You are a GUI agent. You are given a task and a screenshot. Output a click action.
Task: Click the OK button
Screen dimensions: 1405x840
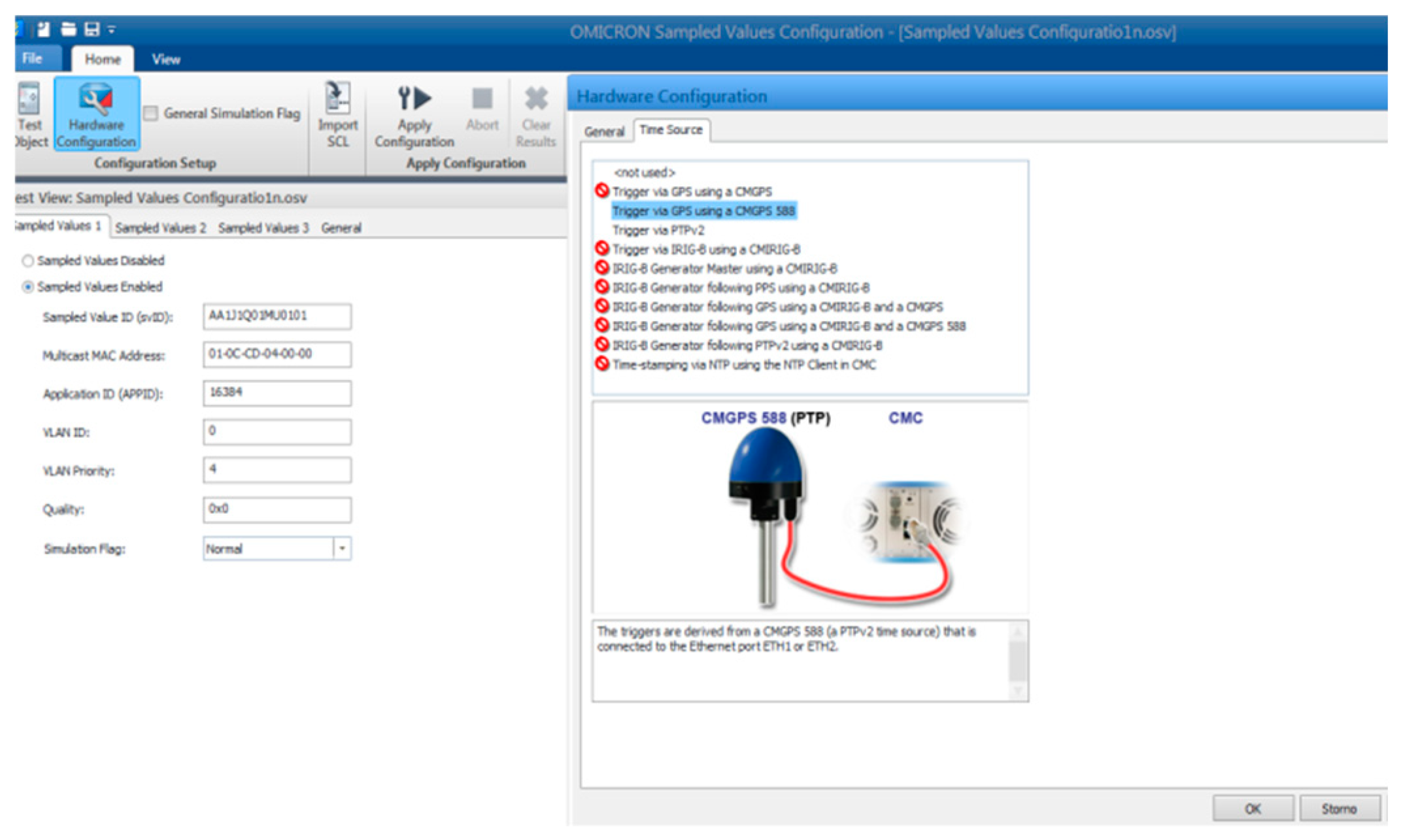[1252, 809]
